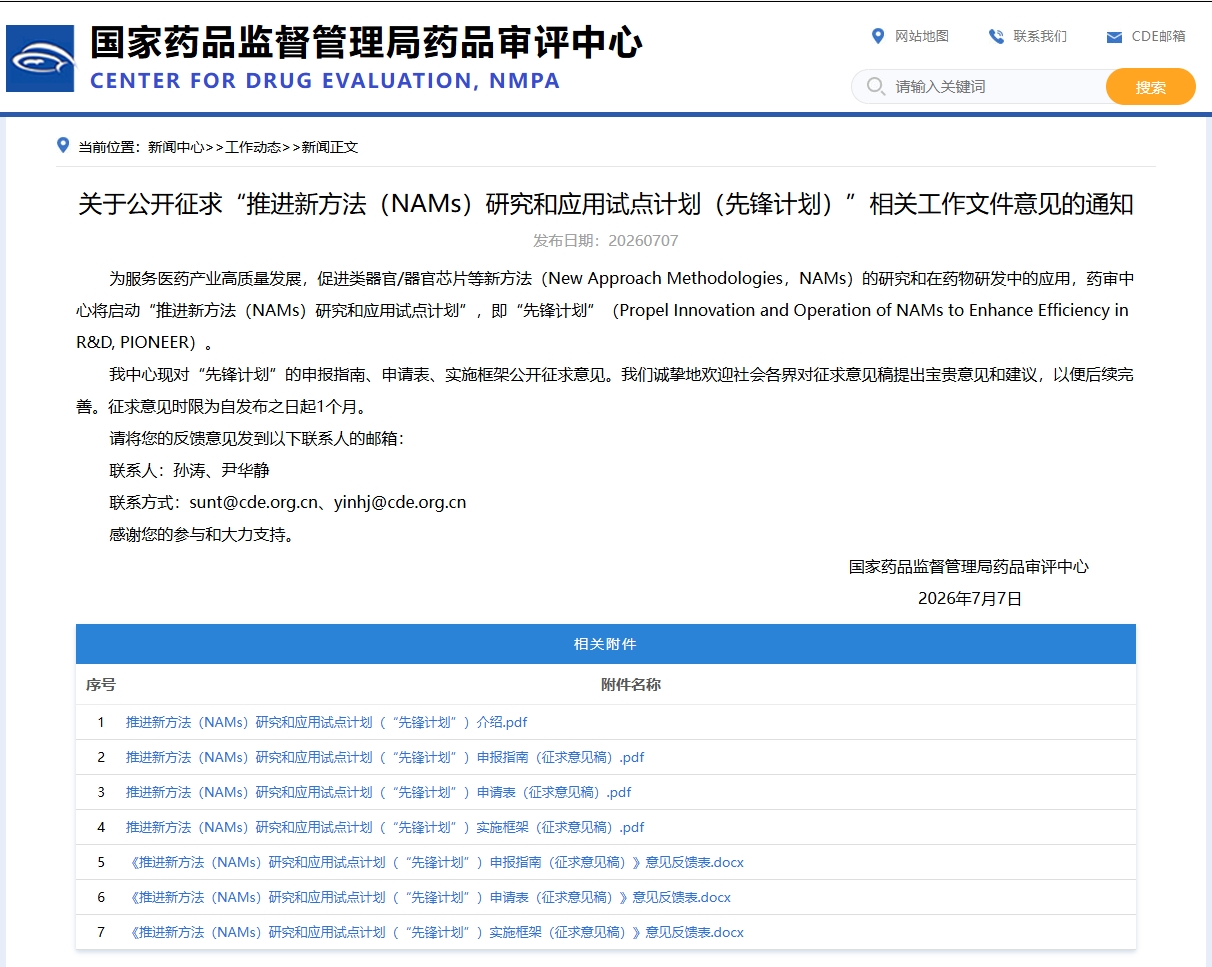This screenshot has height=967, width=1212.
Task: Open attachment 3 申请表 (征求意见稿).pdf
Action: point(378,792)
